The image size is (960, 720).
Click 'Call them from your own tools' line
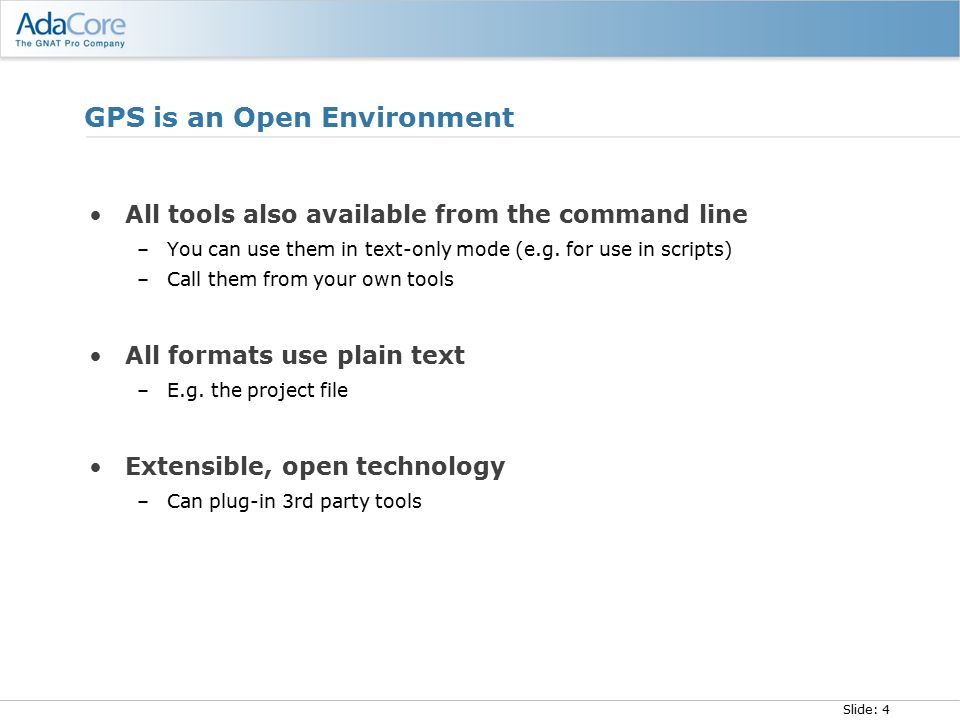310,279
